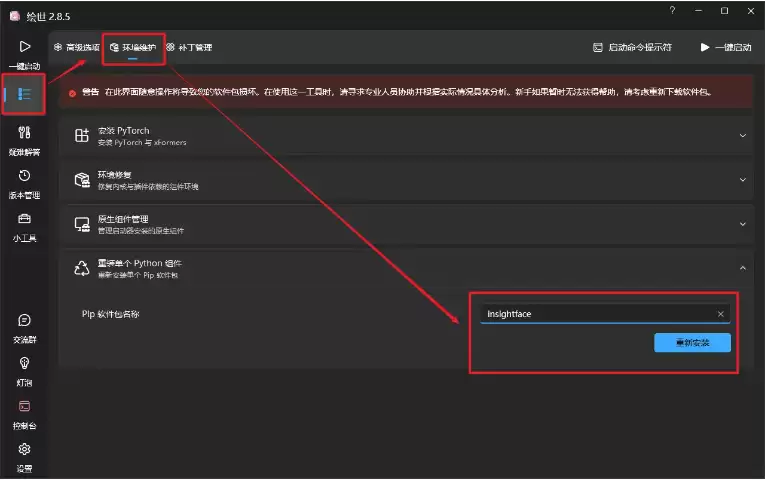Select the 环境维护 tab

click(x=133, y=47)
